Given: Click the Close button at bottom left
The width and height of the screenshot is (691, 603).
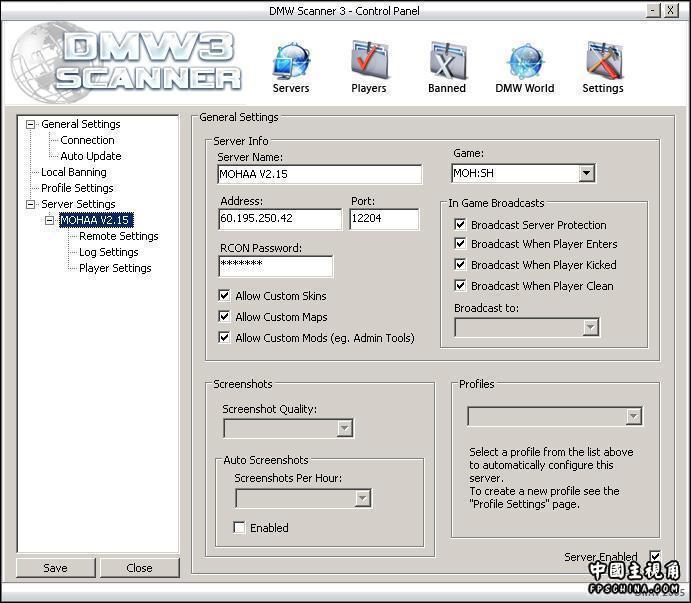Looking at the screenshot, I should [139, 568].
